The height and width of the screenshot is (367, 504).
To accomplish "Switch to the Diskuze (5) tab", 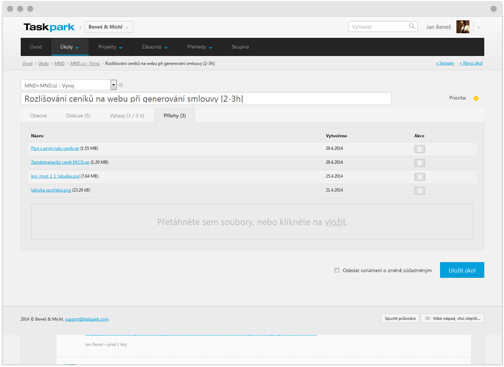I will pos(78,116).
